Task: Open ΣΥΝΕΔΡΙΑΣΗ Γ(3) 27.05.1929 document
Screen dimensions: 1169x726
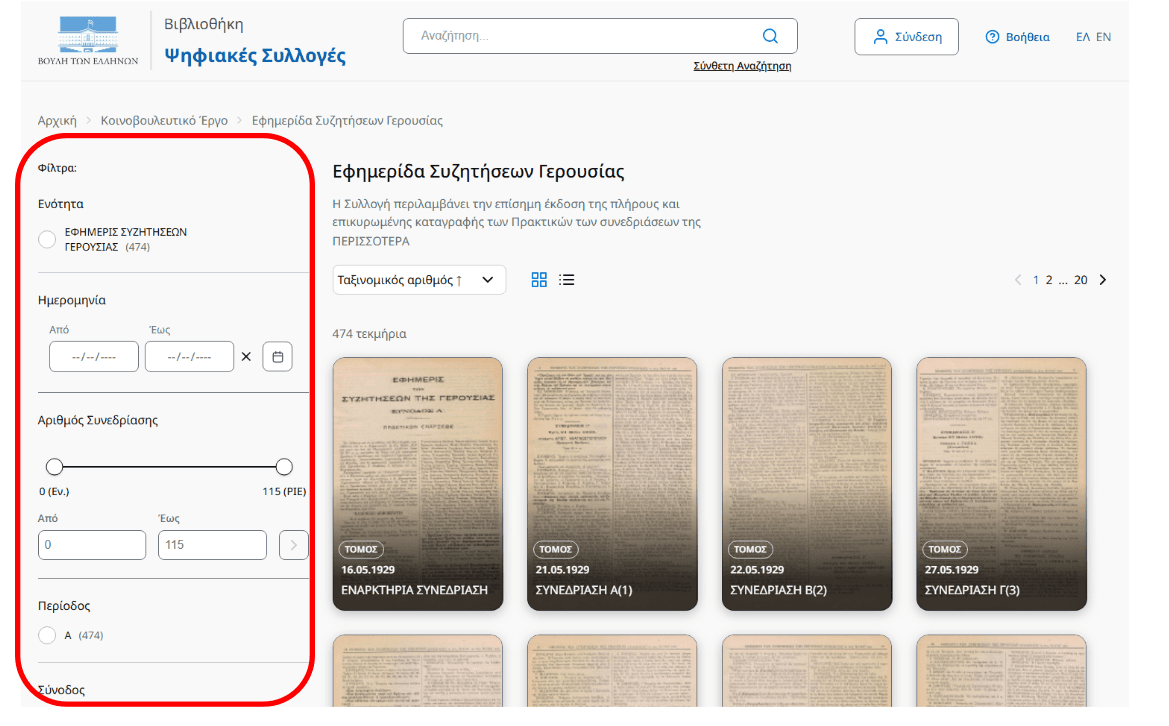Action: click(1001, 484)
